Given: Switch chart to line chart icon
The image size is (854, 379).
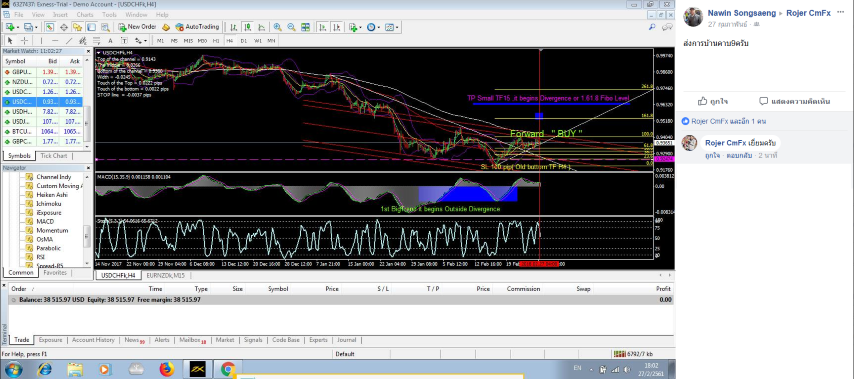Looking at the screenshot, I should coord(261,27).
